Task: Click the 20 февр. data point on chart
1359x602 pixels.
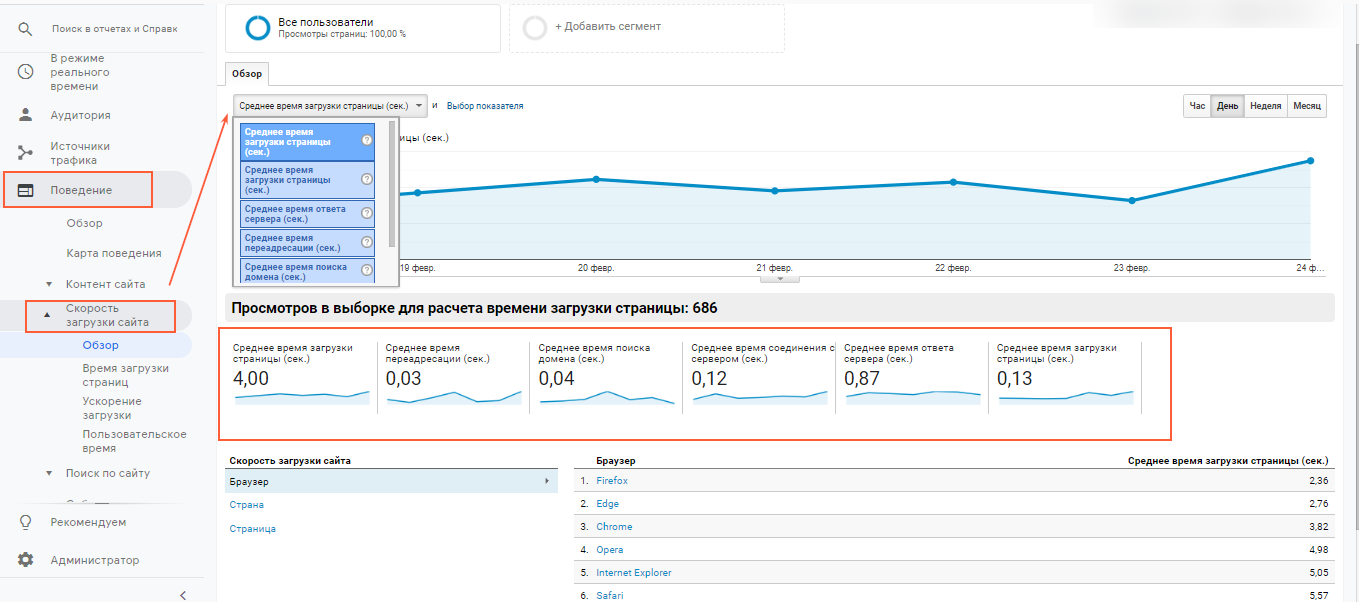Action: click(596, 179)
